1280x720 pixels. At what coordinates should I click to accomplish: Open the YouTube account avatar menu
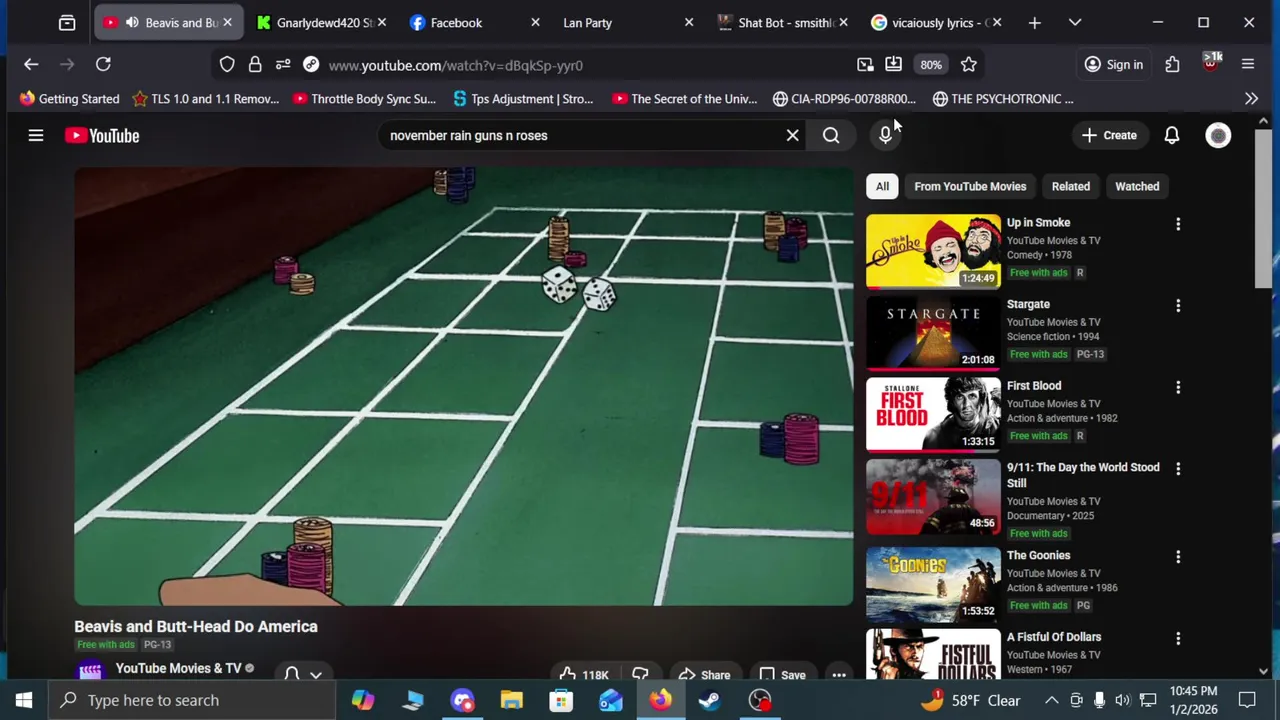pos(1218,135)
